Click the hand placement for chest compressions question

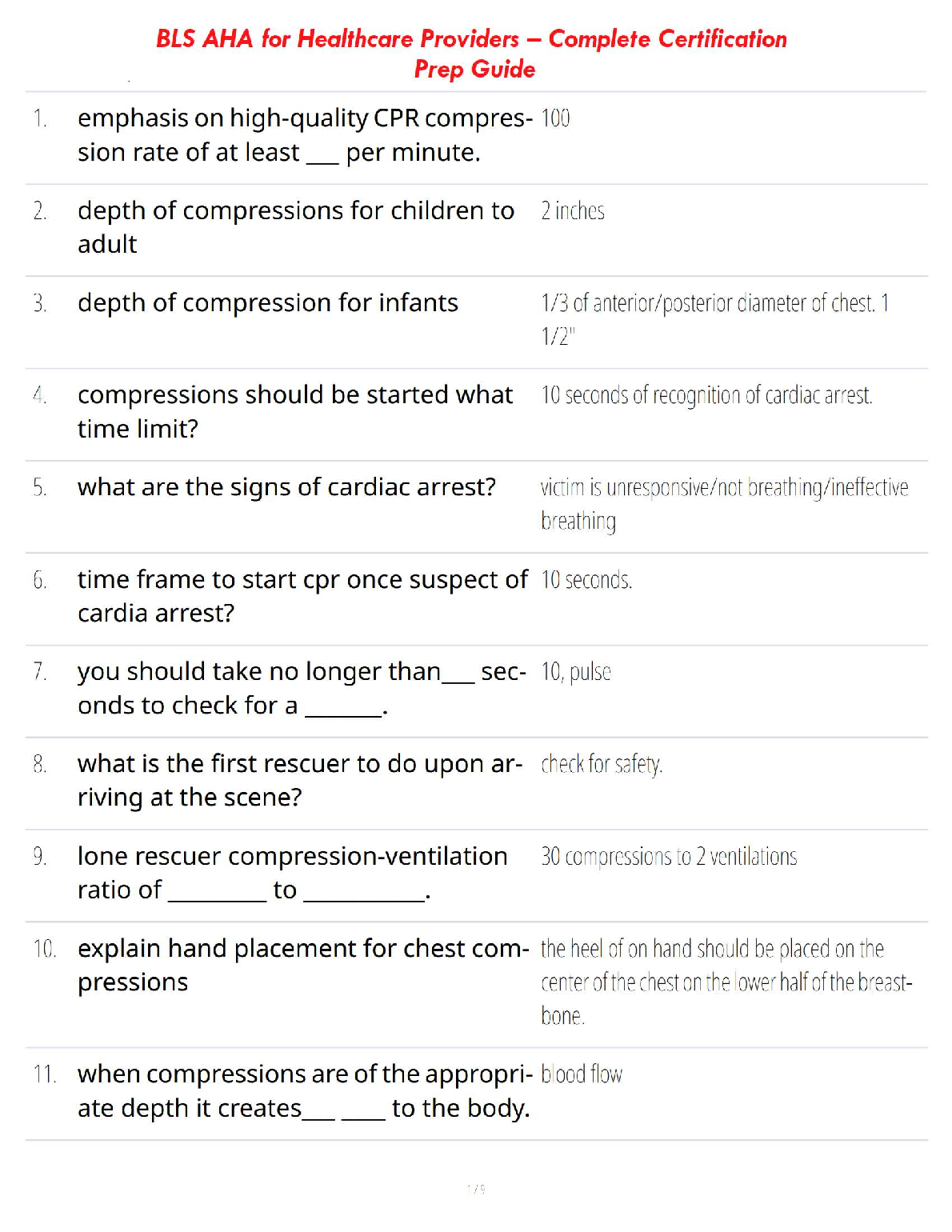302,965
